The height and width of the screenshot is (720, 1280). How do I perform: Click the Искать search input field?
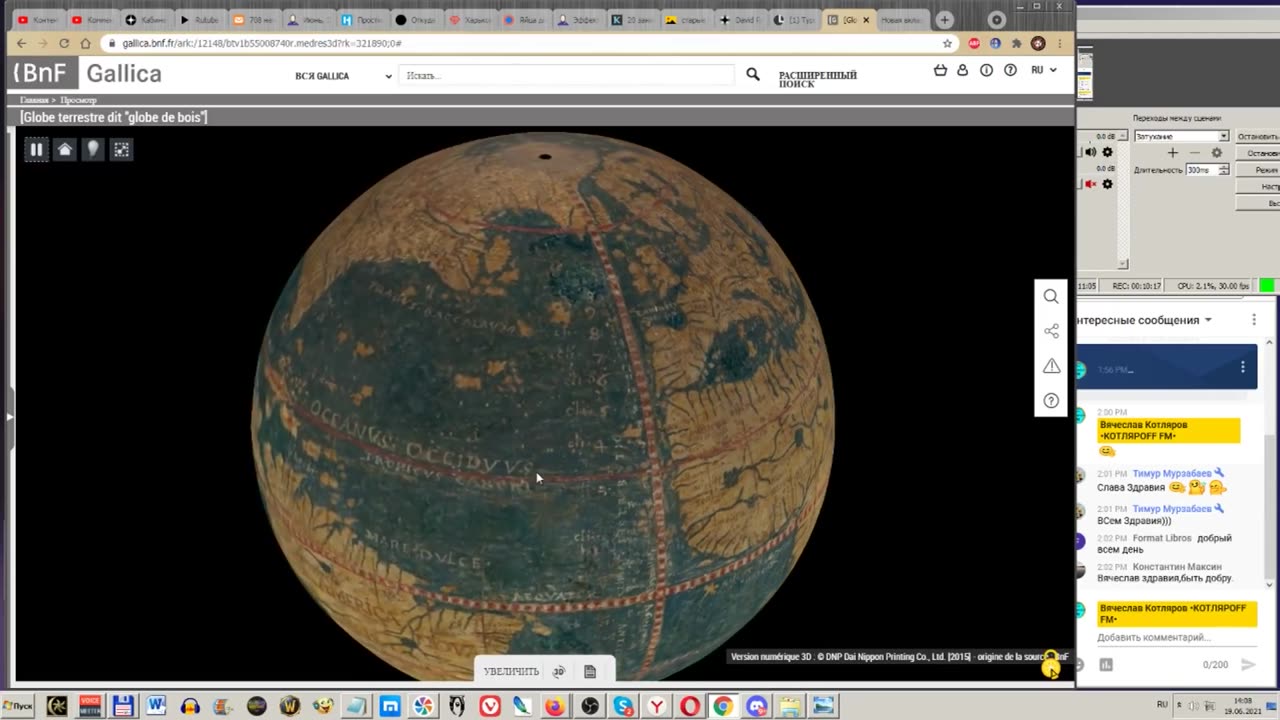pos(566,75)
